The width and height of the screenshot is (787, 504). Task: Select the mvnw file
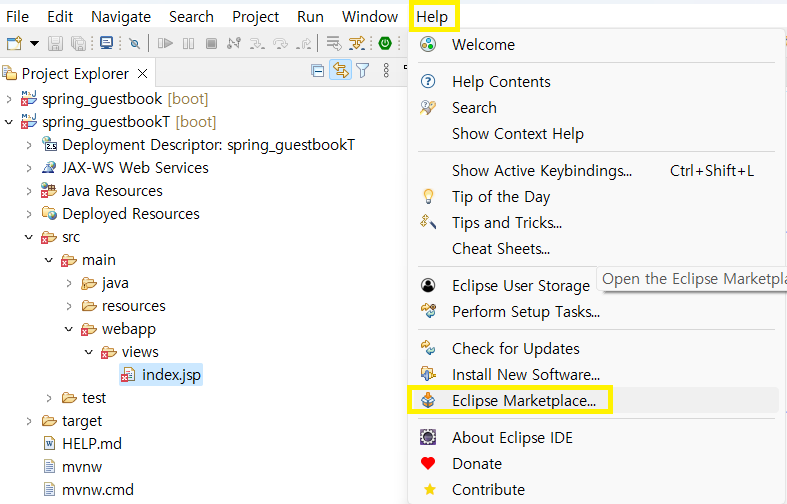pyautogui.click(x=82, y=467)
